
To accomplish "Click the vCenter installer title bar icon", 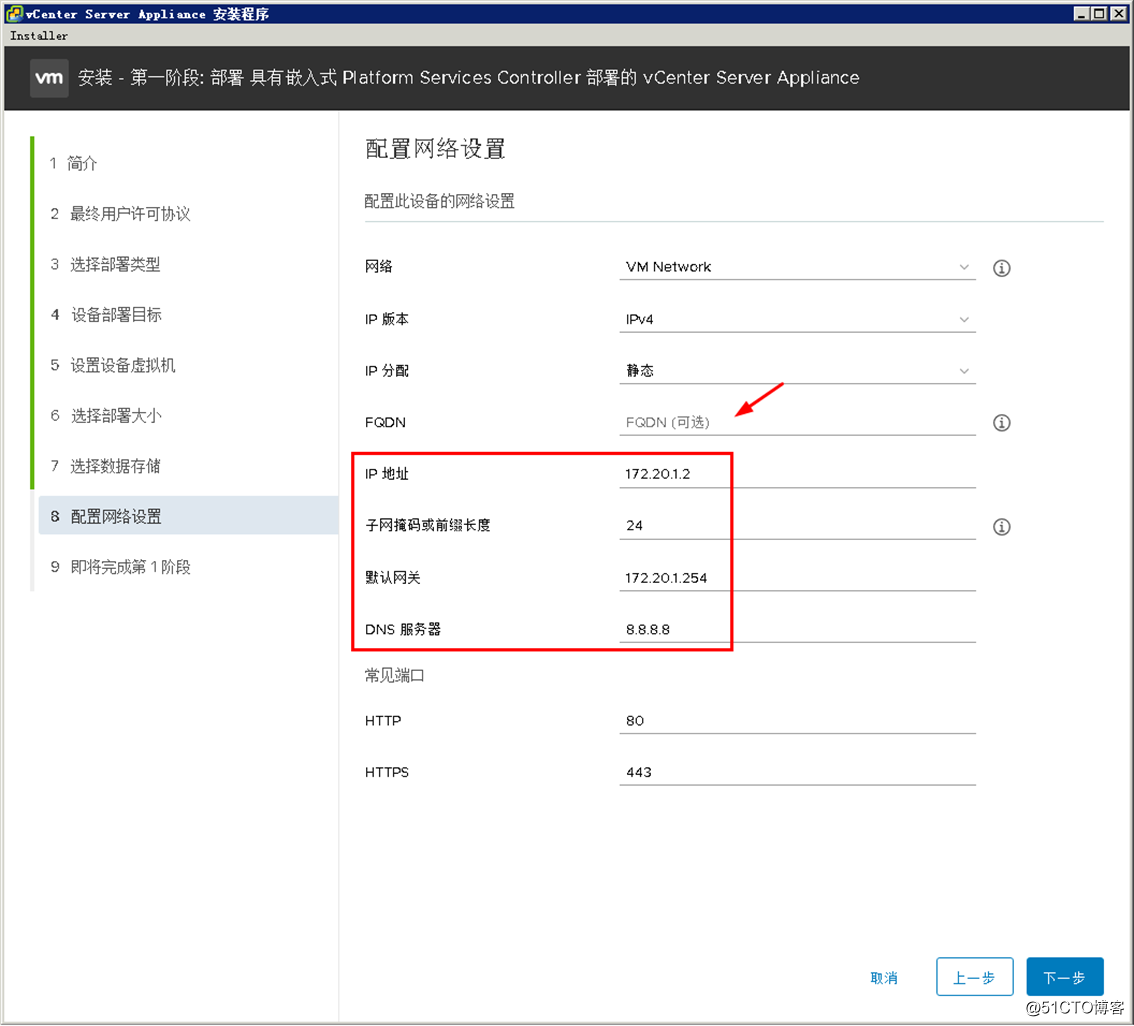I will [x=14, y=13].
